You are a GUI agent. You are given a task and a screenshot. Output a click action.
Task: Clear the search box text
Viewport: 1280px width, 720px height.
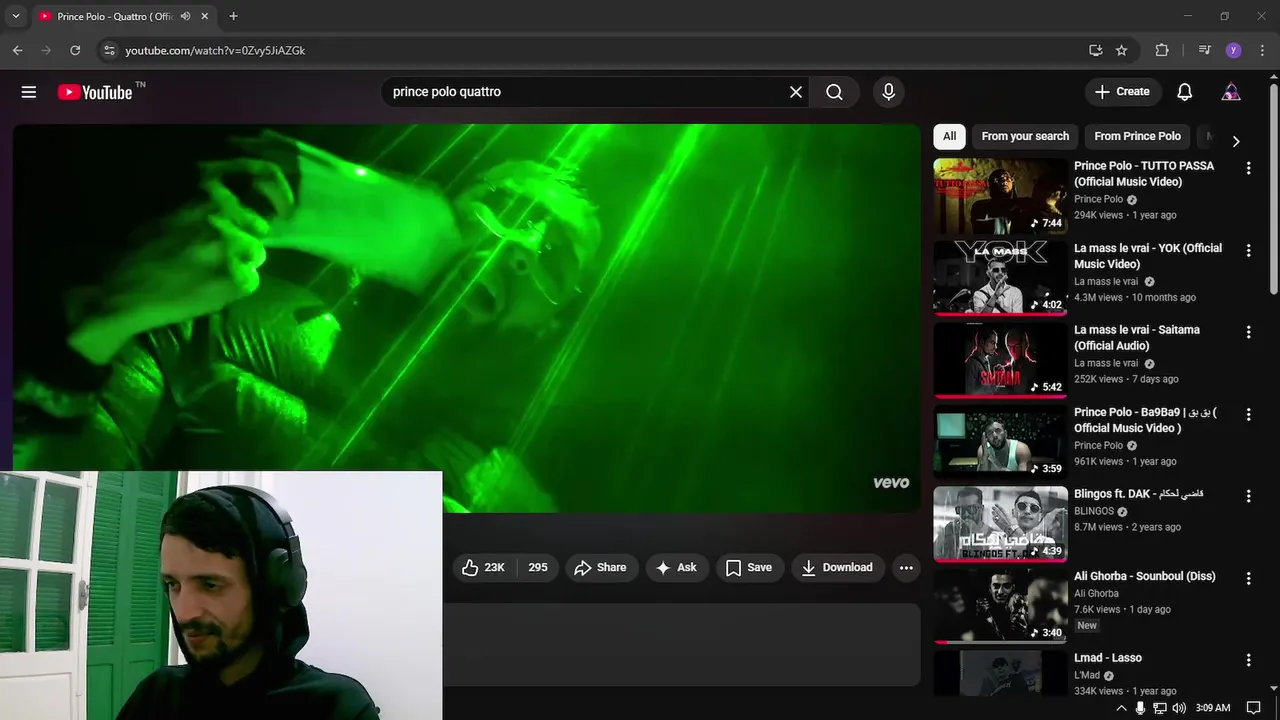(796, 92)
